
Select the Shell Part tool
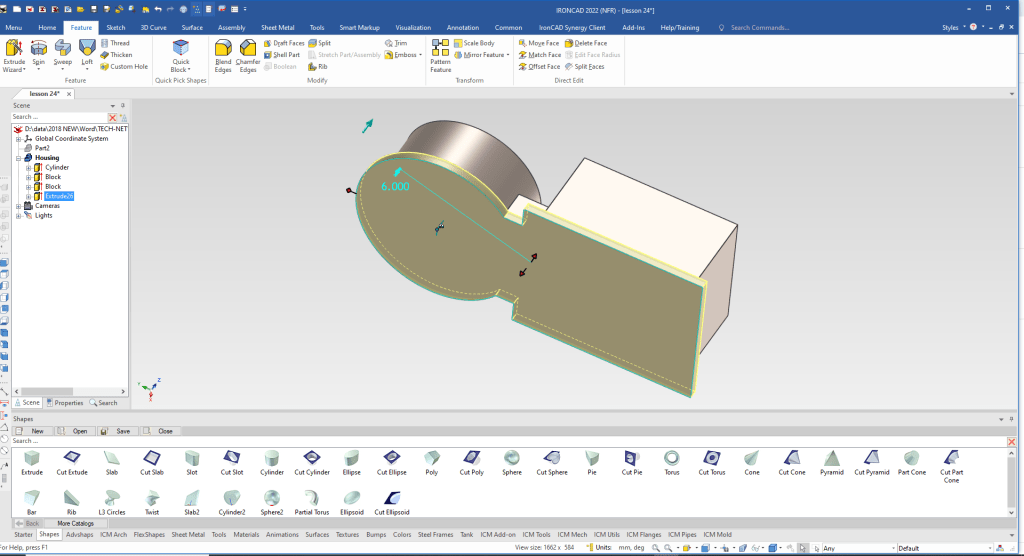pyautogui.click(x=281, y=55)
